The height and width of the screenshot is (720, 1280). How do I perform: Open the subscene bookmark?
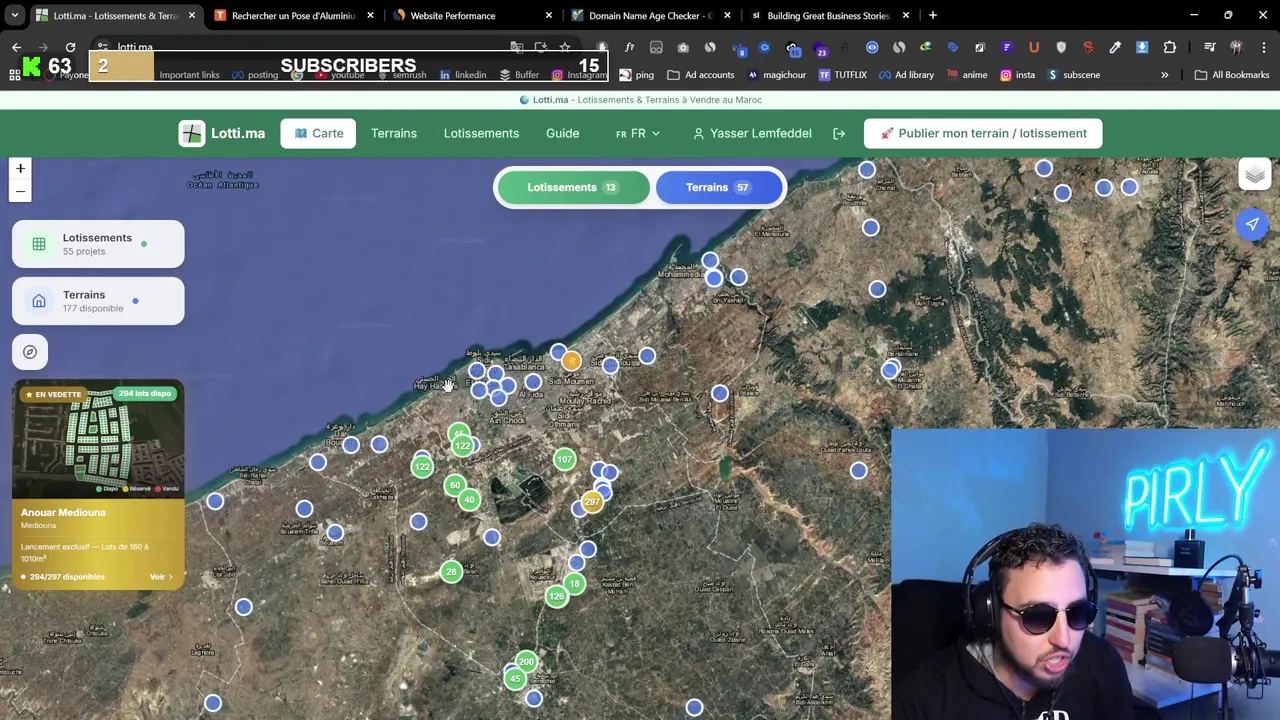tap(1074, 75)
